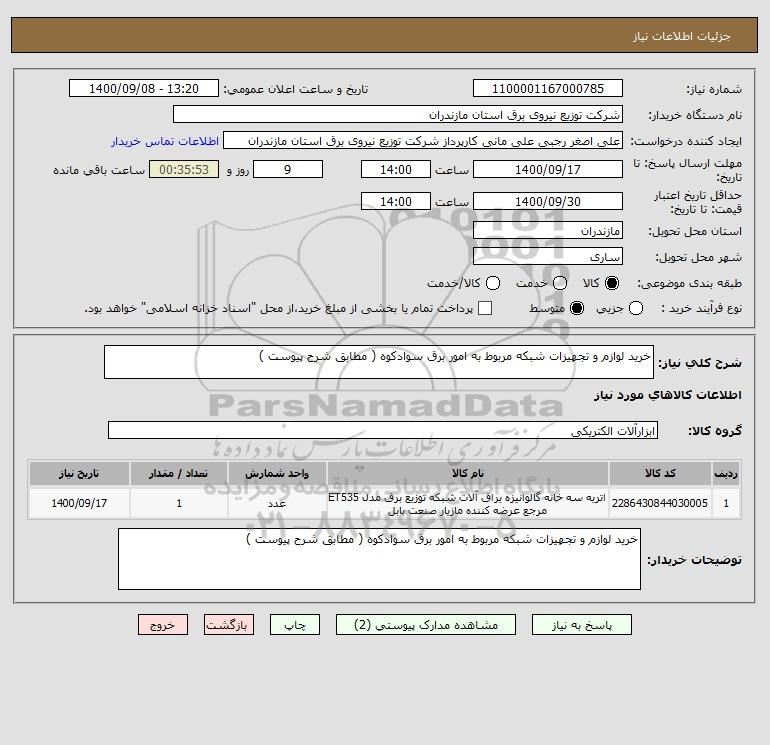770x745 pixels.
Task: Click the کد کالا column header
Action: (x=660, y=473)
